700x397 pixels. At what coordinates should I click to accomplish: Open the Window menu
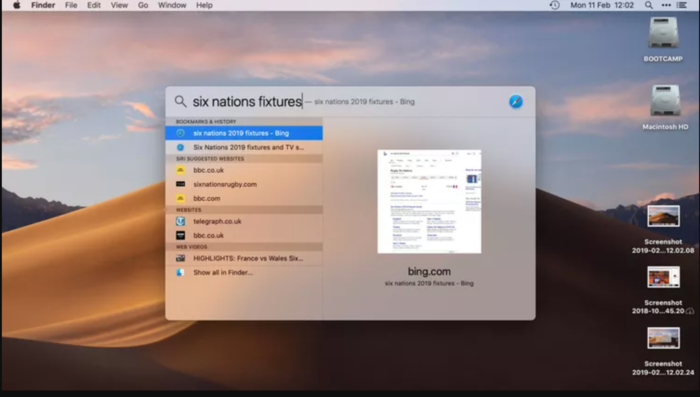coord(172,5)
